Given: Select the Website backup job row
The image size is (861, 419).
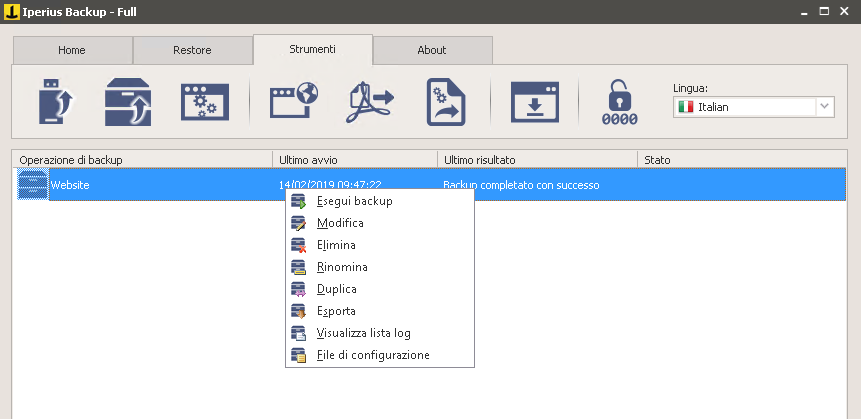Looking at the screenshot, I should pos(429,185).
